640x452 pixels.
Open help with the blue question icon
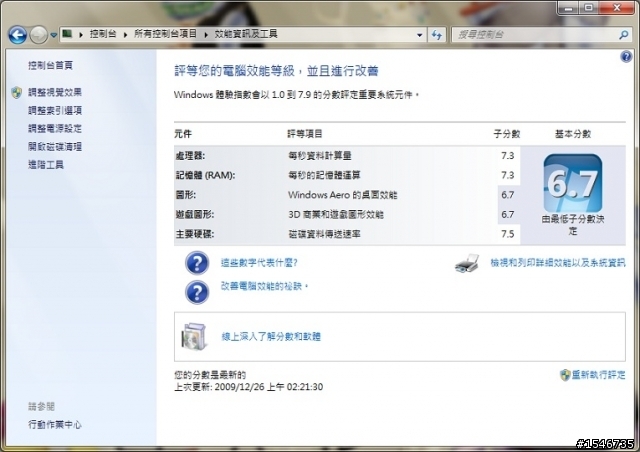[626, 57]
